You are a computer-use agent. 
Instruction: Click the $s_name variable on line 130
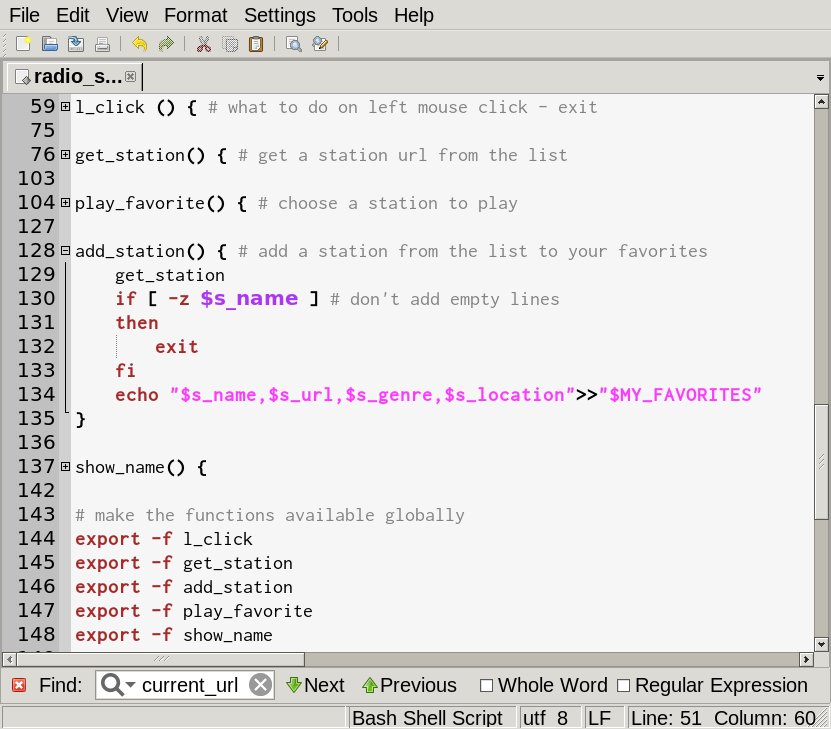point(249,298)
